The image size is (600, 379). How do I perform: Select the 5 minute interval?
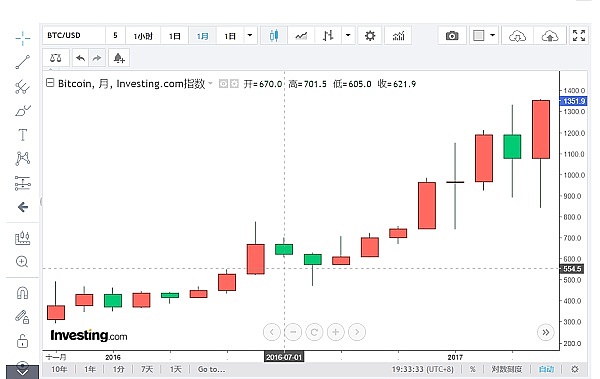[115, 36]
